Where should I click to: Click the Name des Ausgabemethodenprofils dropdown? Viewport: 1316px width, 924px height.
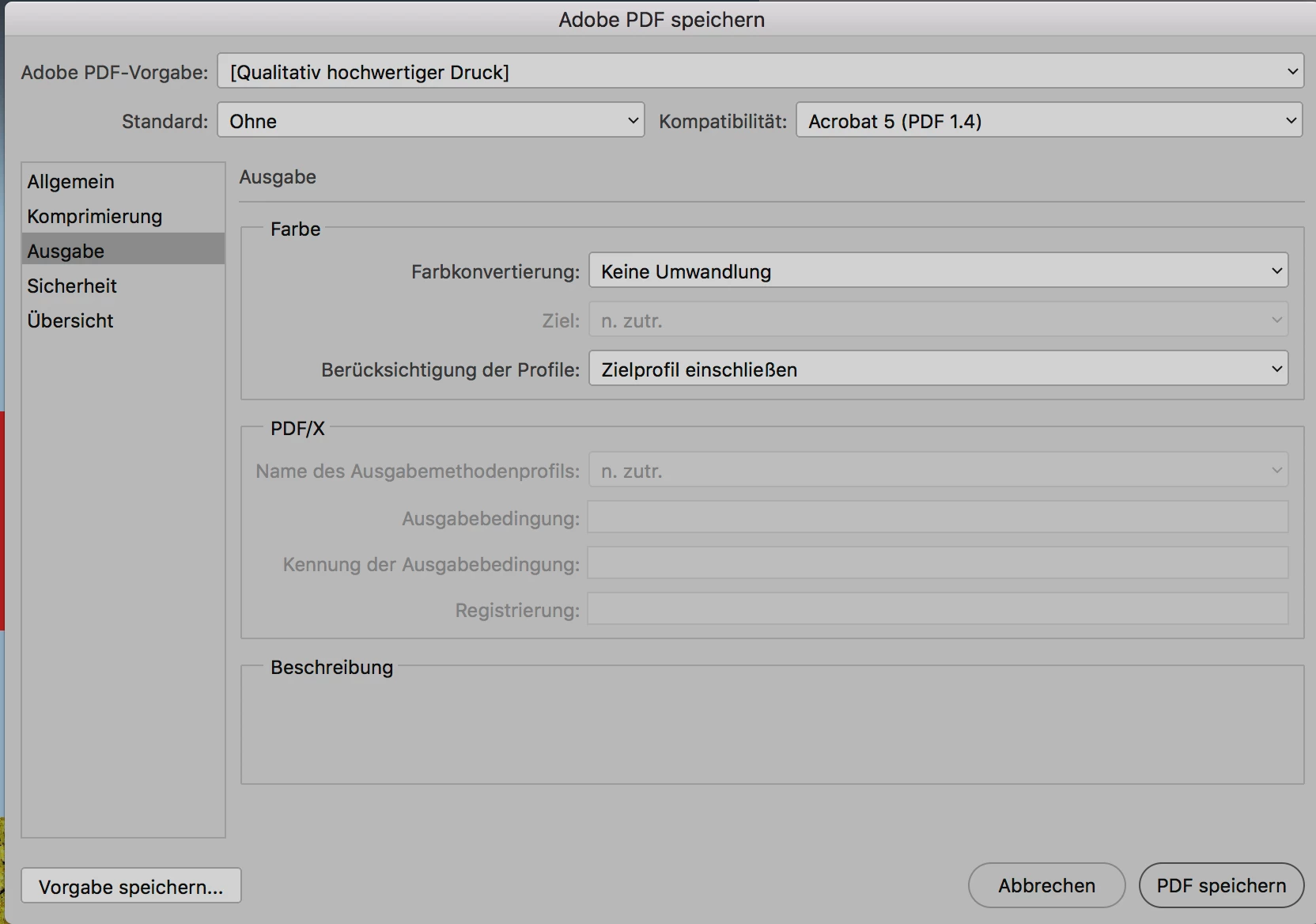[939, 470]
